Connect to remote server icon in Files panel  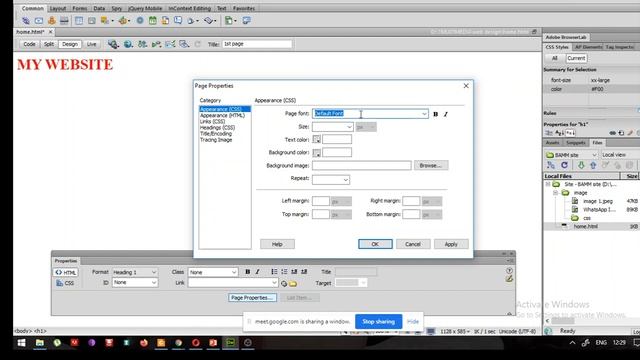551,165
